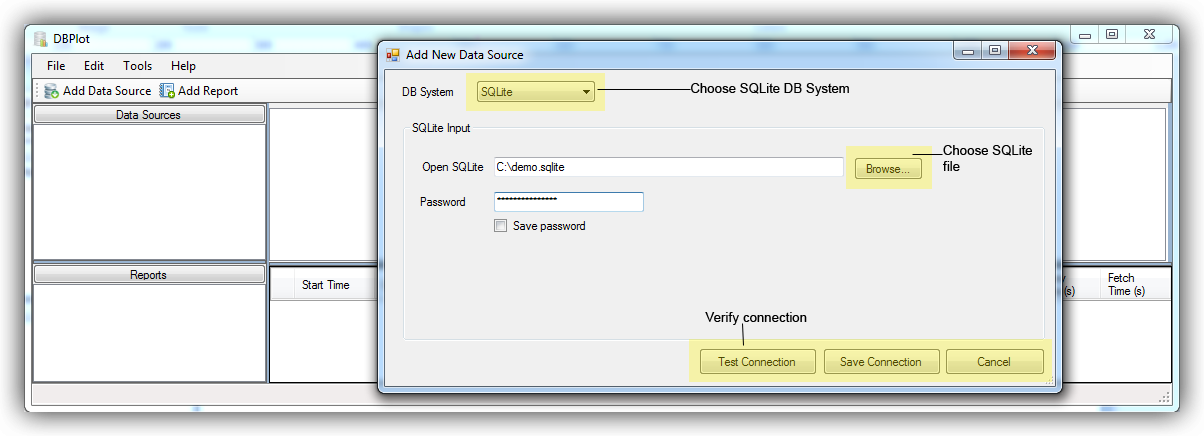This screenshot has width=1204, height=436.
Task: Enable the Save password checkbox
Action: click(501, 226)
